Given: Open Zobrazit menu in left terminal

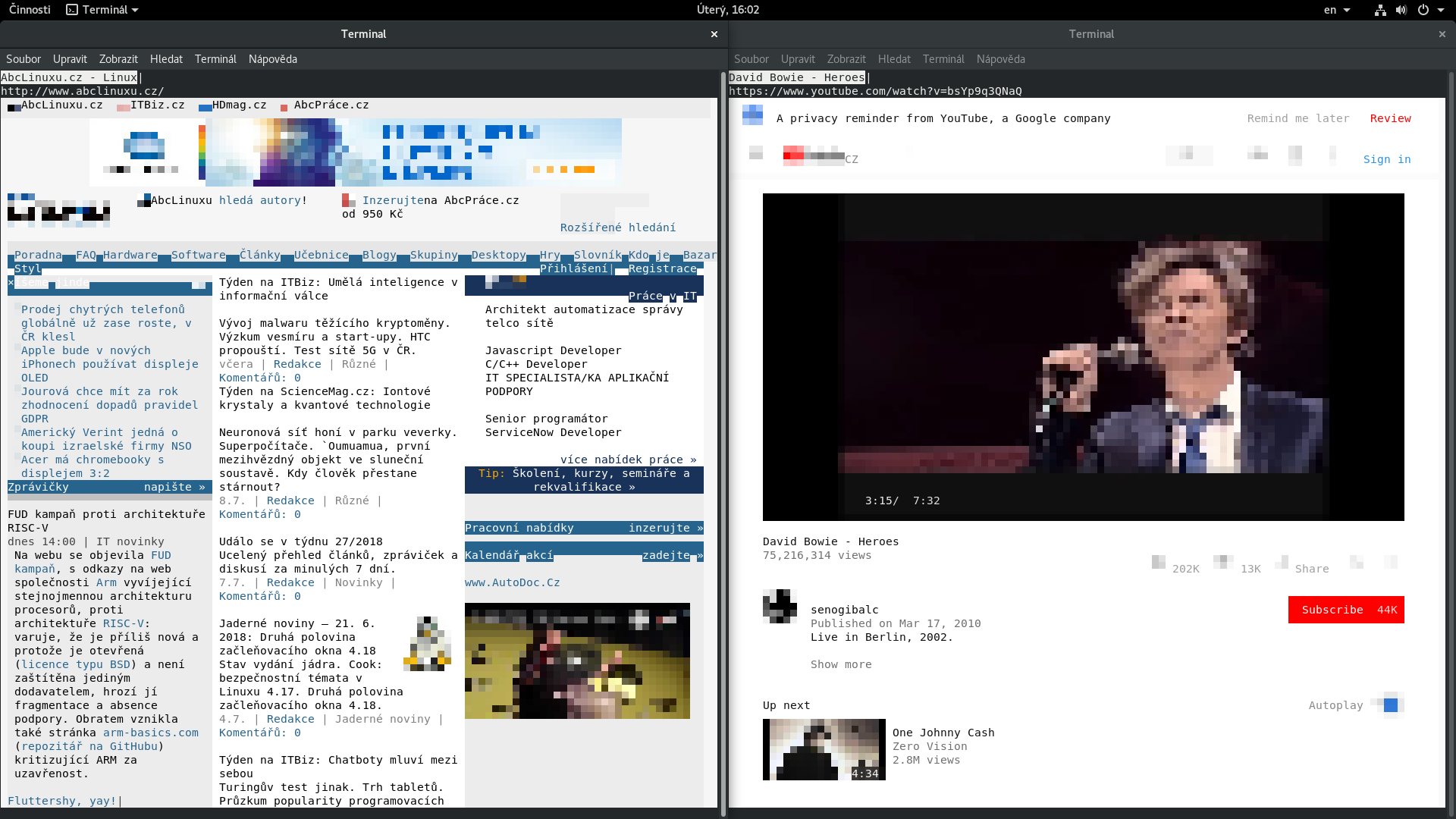Looking at the screenshot, I should [118, 59].
